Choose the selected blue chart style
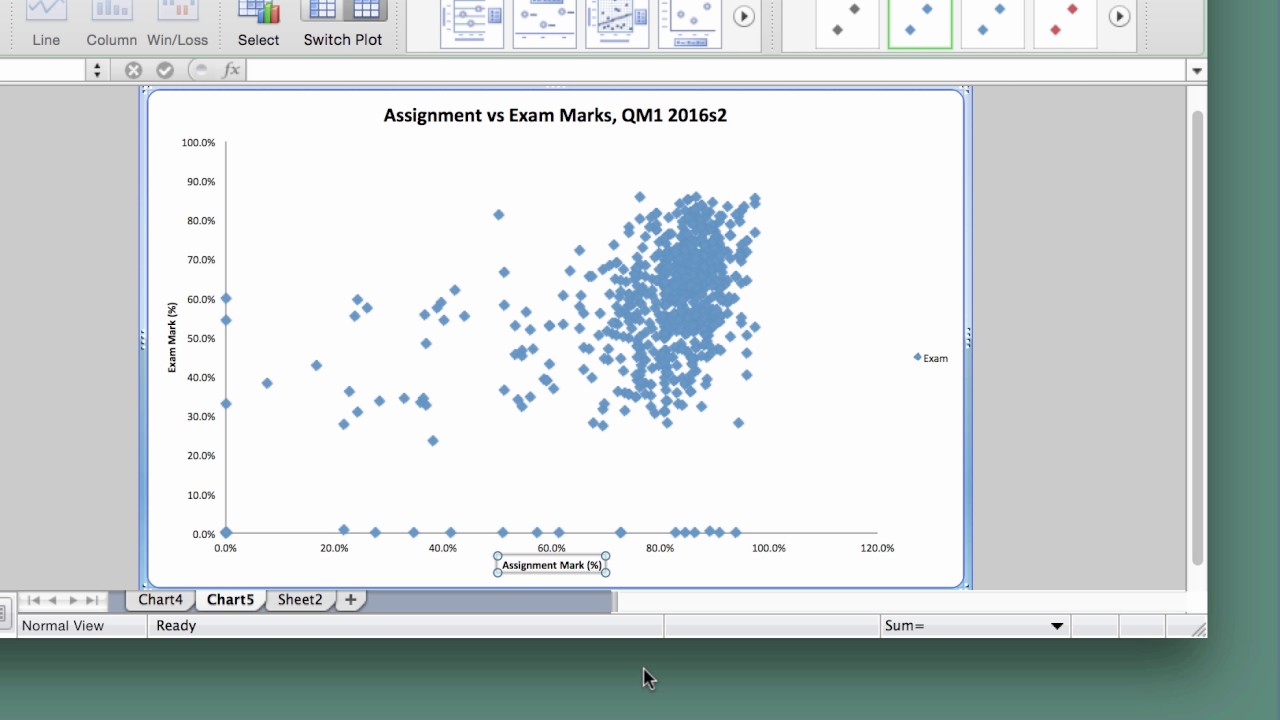Viewport: 1280px width, 720px height. pyautogui.click(x=919, y=22)
